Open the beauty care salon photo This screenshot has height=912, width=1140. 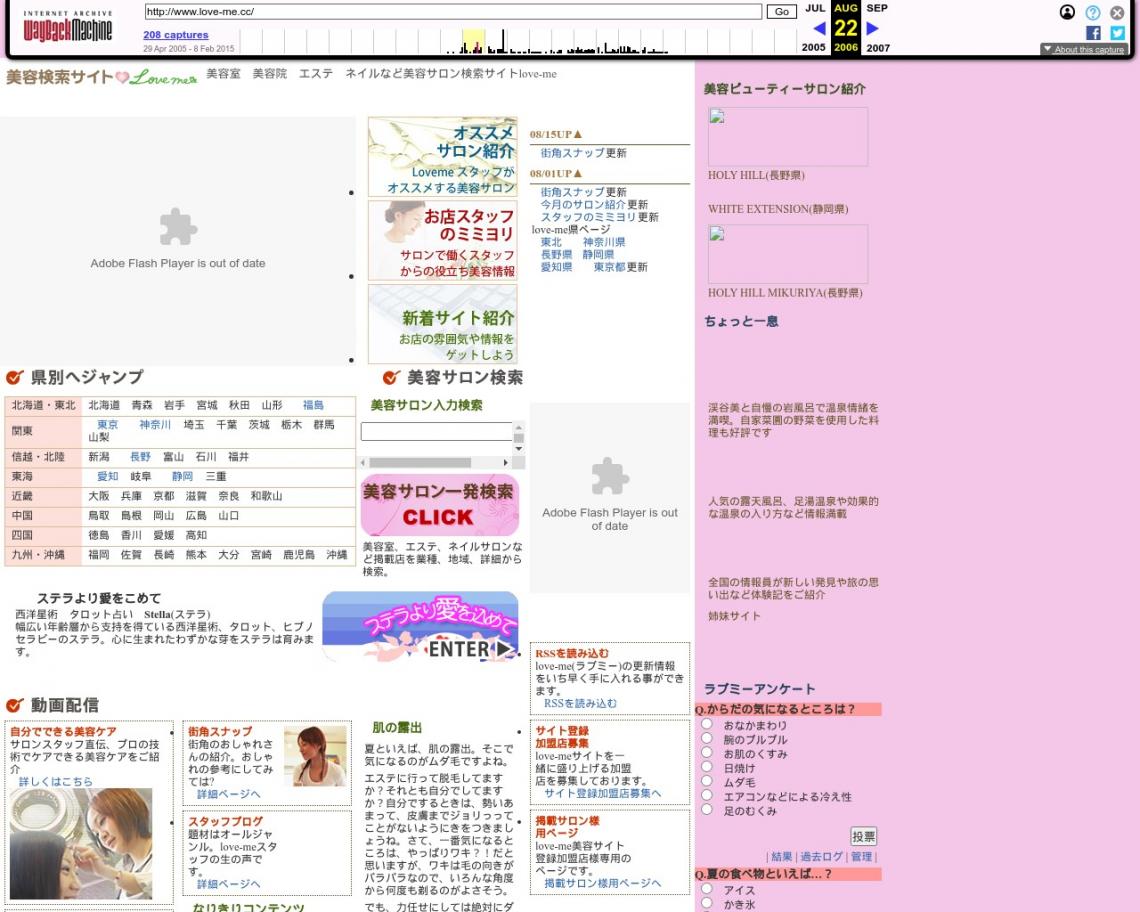coord(81,844)
